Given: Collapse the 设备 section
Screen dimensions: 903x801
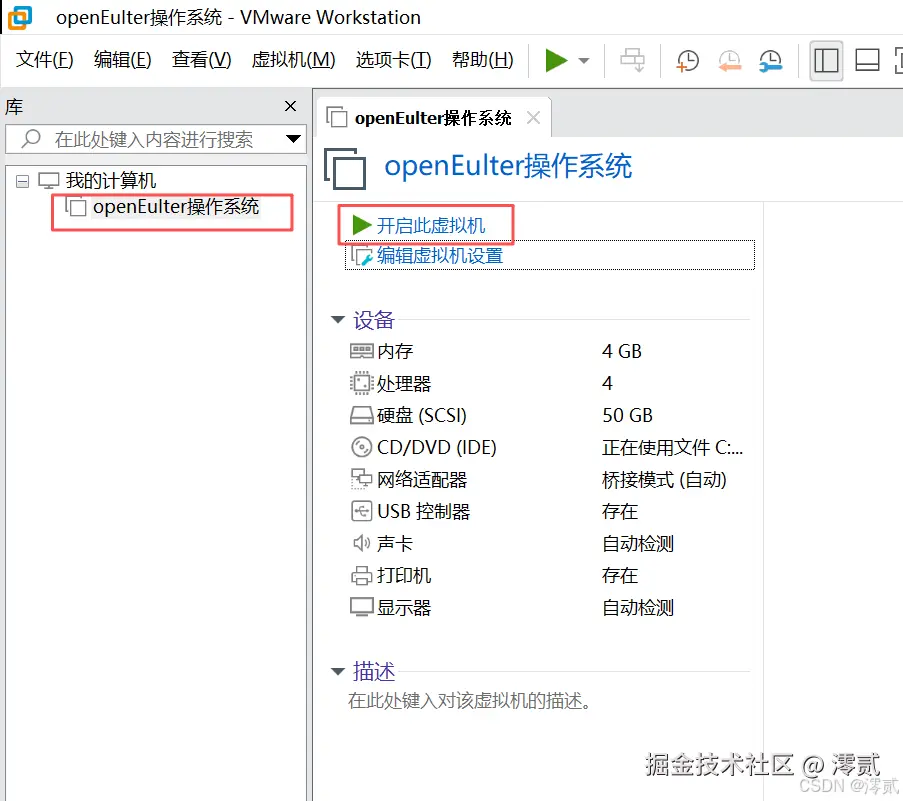Looking at the screenshot, I should [x=337, y=320].
